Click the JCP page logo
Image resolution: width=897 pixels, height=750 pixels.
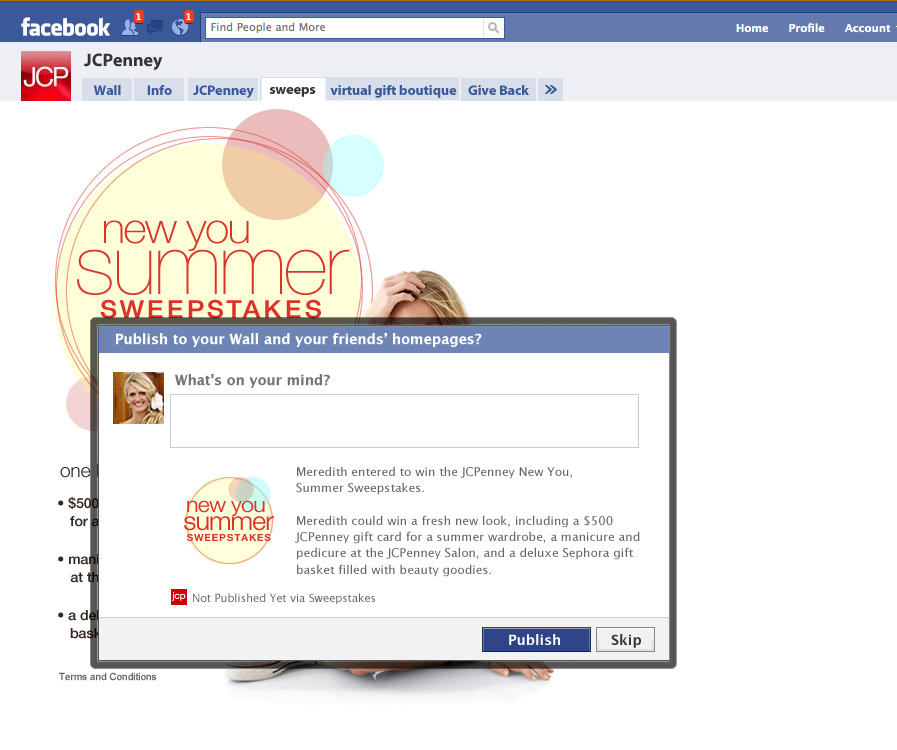click(46, 76)
